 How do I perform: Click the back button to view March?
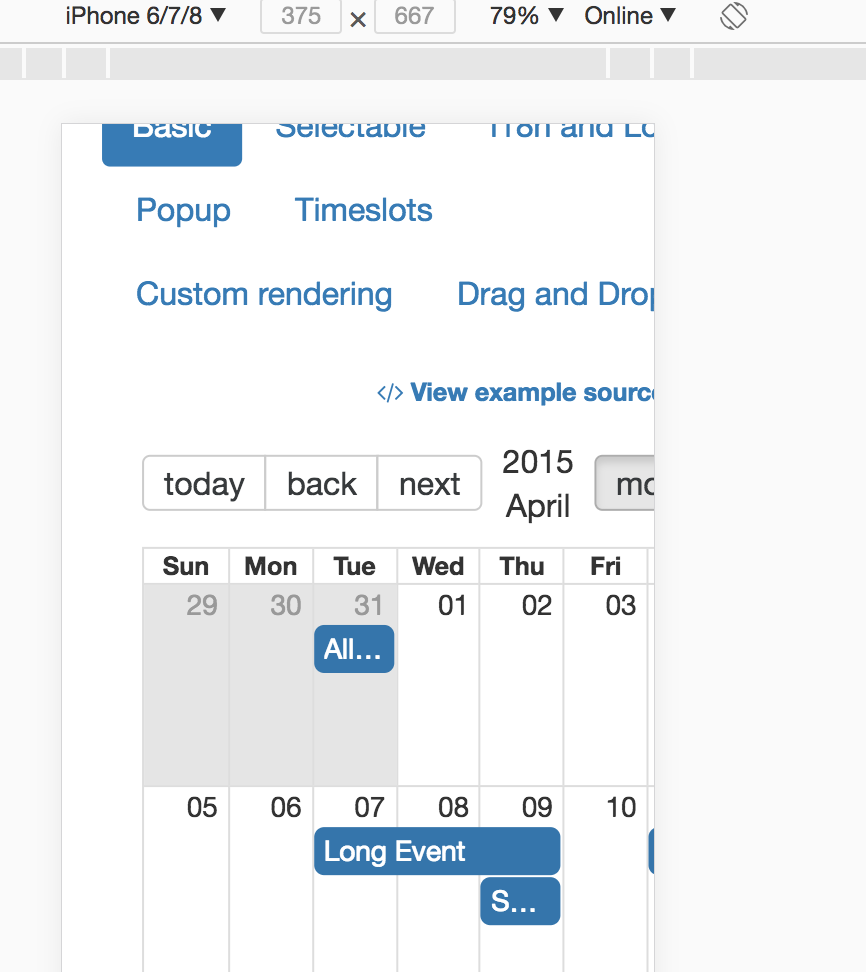click(x=321, y=483)
